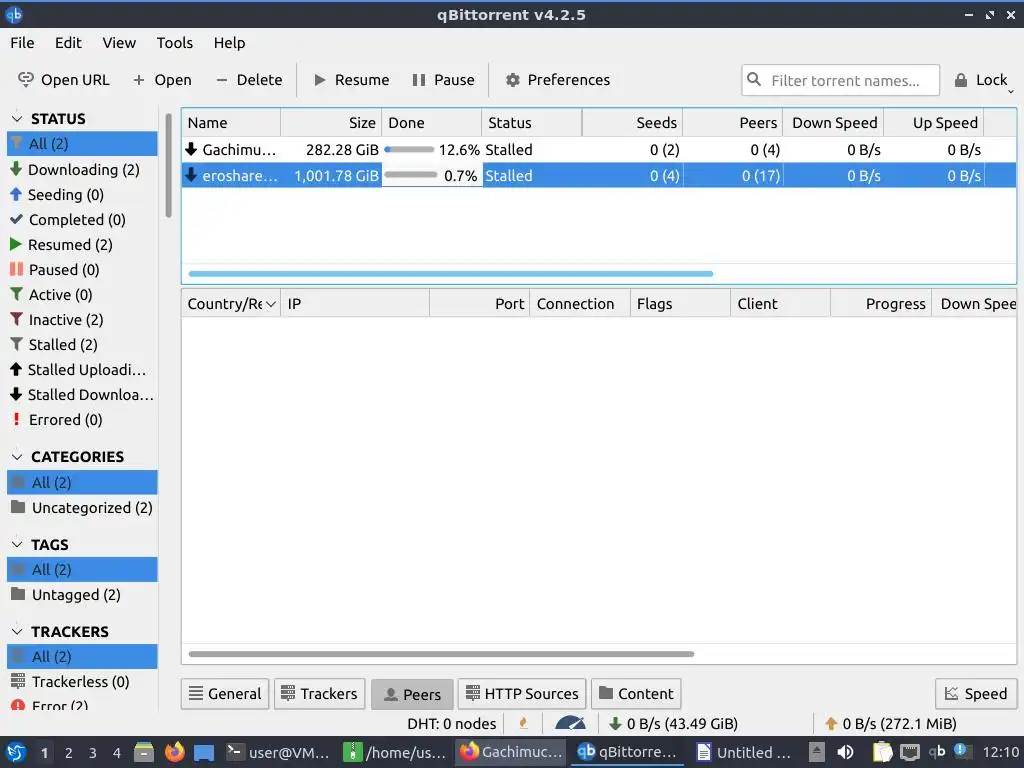Click the Country/Region column sort arrow
This screenshot has width=1024, height=768.
click(x=270, y=304)
